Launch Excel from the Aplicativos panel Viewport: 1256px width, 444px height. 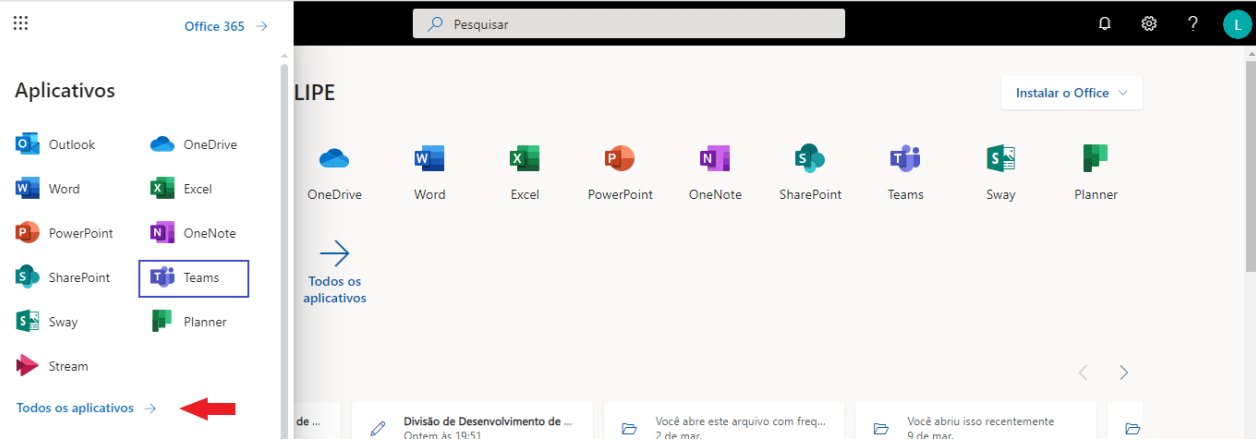[x=181, y=188]
